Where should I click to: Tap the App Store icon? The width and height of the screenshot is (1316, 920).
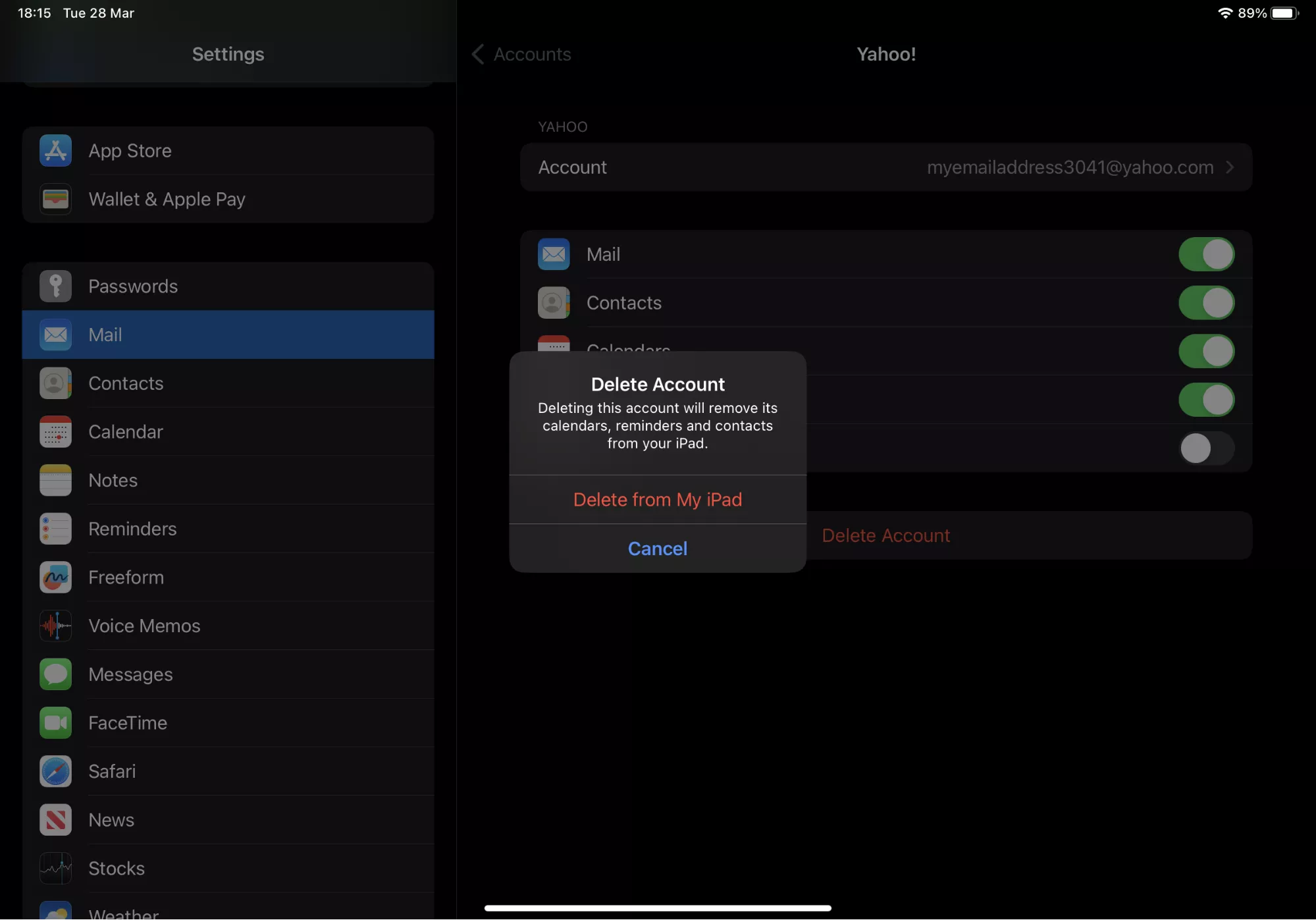(x=55, y=151)
